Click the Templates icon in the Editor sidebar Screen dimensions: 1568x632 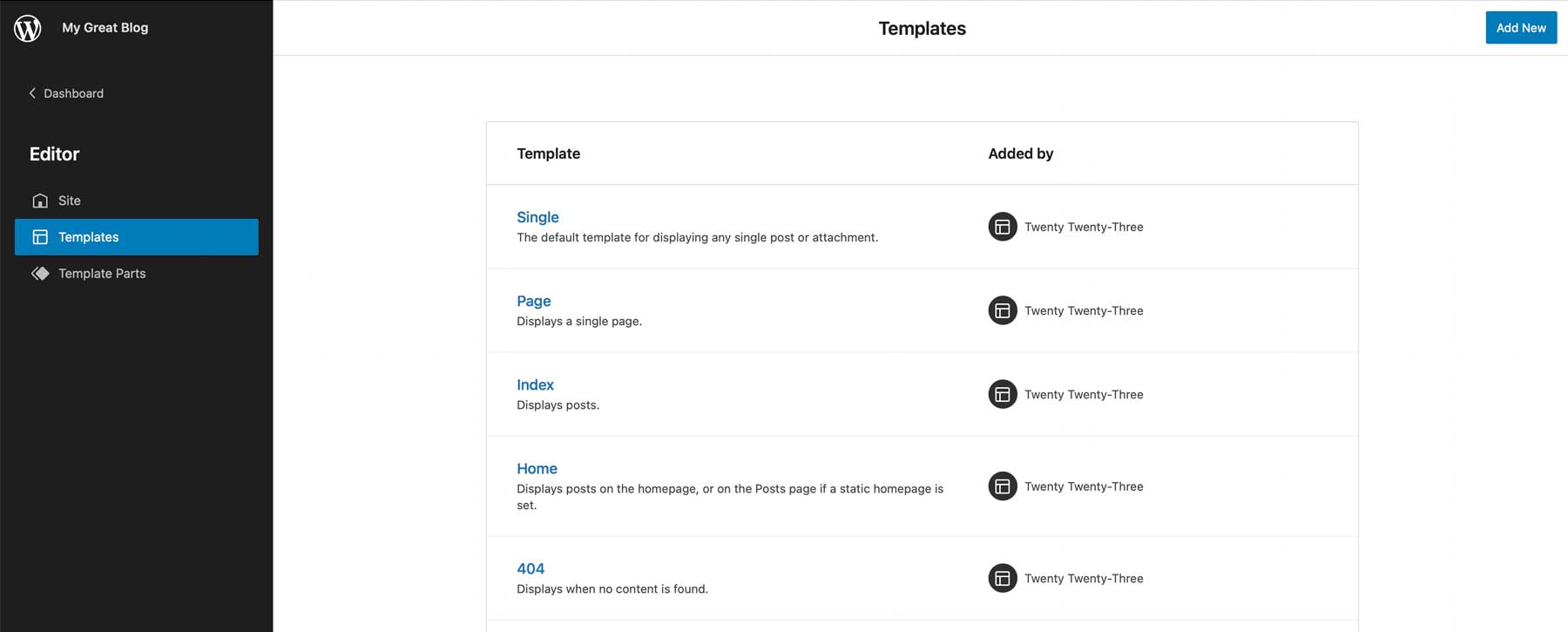click(40, 236)
